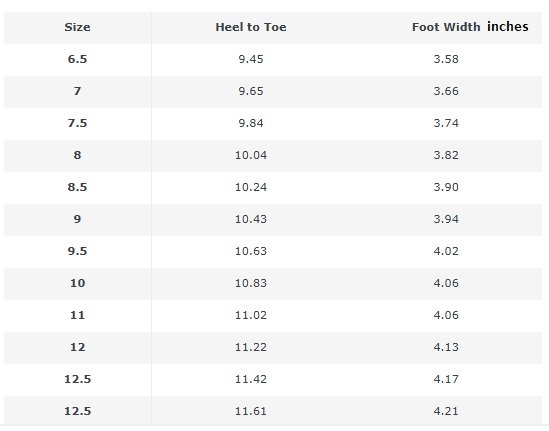The image size is (549, 431).
Task: Click the 4.21 foot width cell
Action: [x=446, y=411]
